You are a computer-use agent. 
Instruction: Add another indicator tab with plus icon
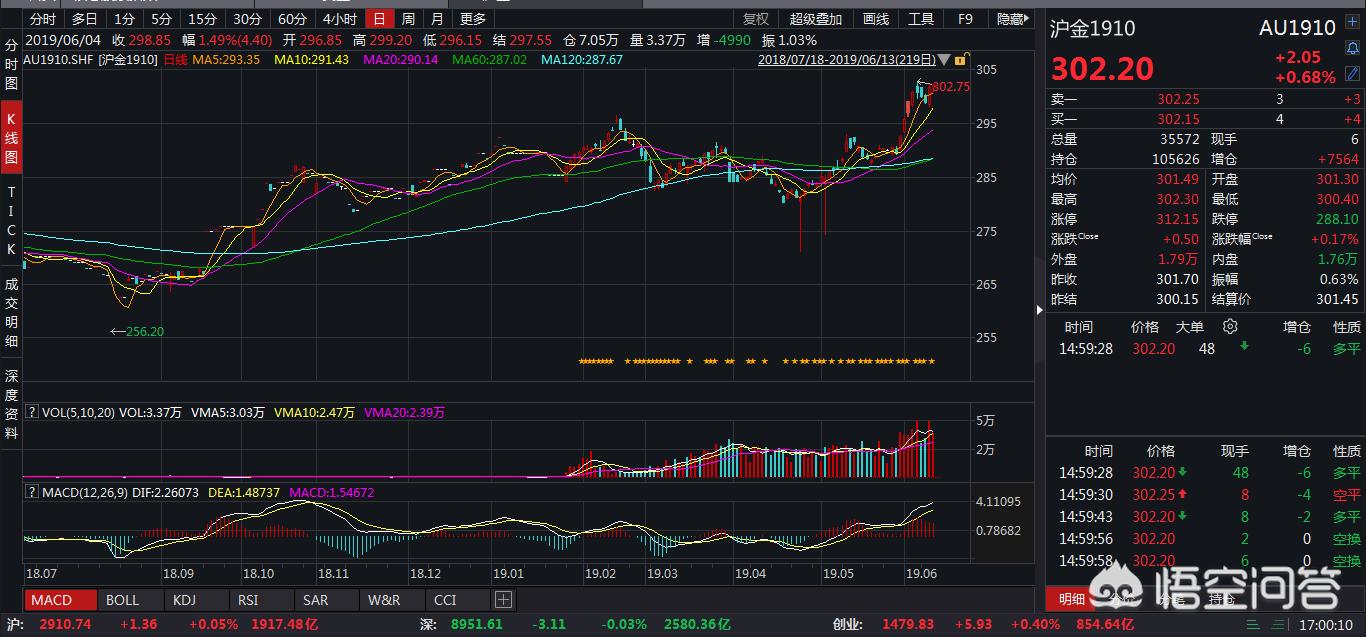pos(504,600)
